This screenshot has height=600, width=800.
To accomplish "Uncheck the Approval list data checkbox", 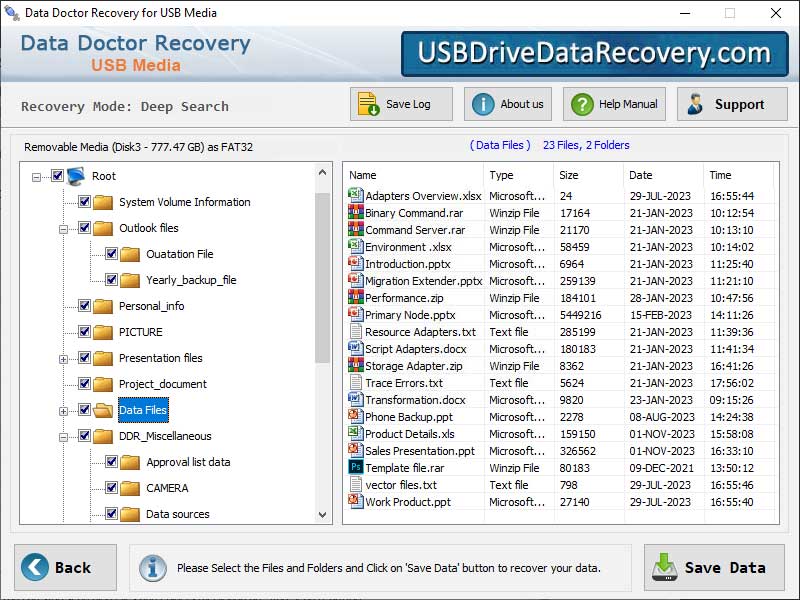I will click(111, 462).
